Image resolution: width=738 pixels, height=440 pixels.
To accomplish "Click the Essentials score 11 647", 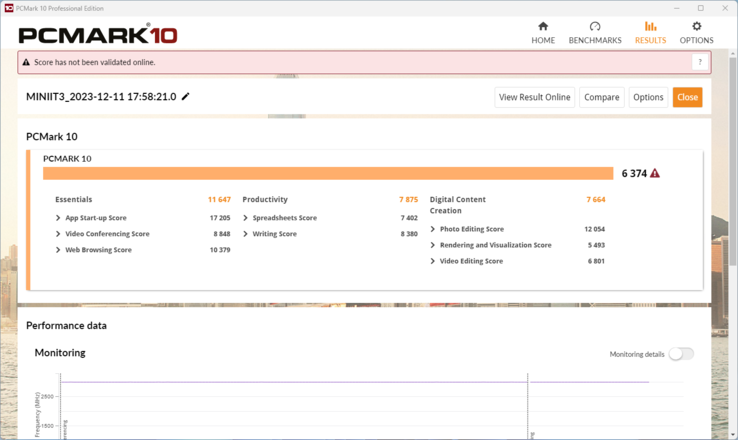I will tap(219, 200).
